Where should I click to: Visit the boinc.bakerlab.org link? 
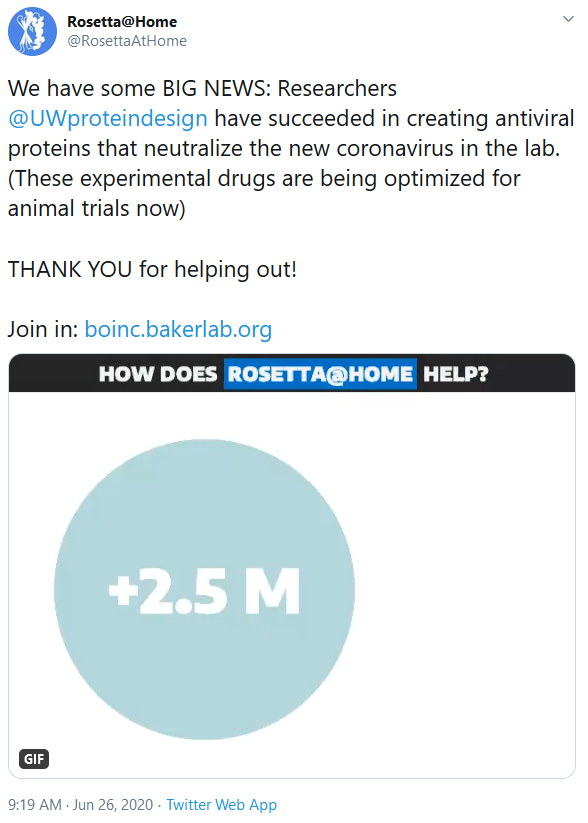(x=178, y=330)
